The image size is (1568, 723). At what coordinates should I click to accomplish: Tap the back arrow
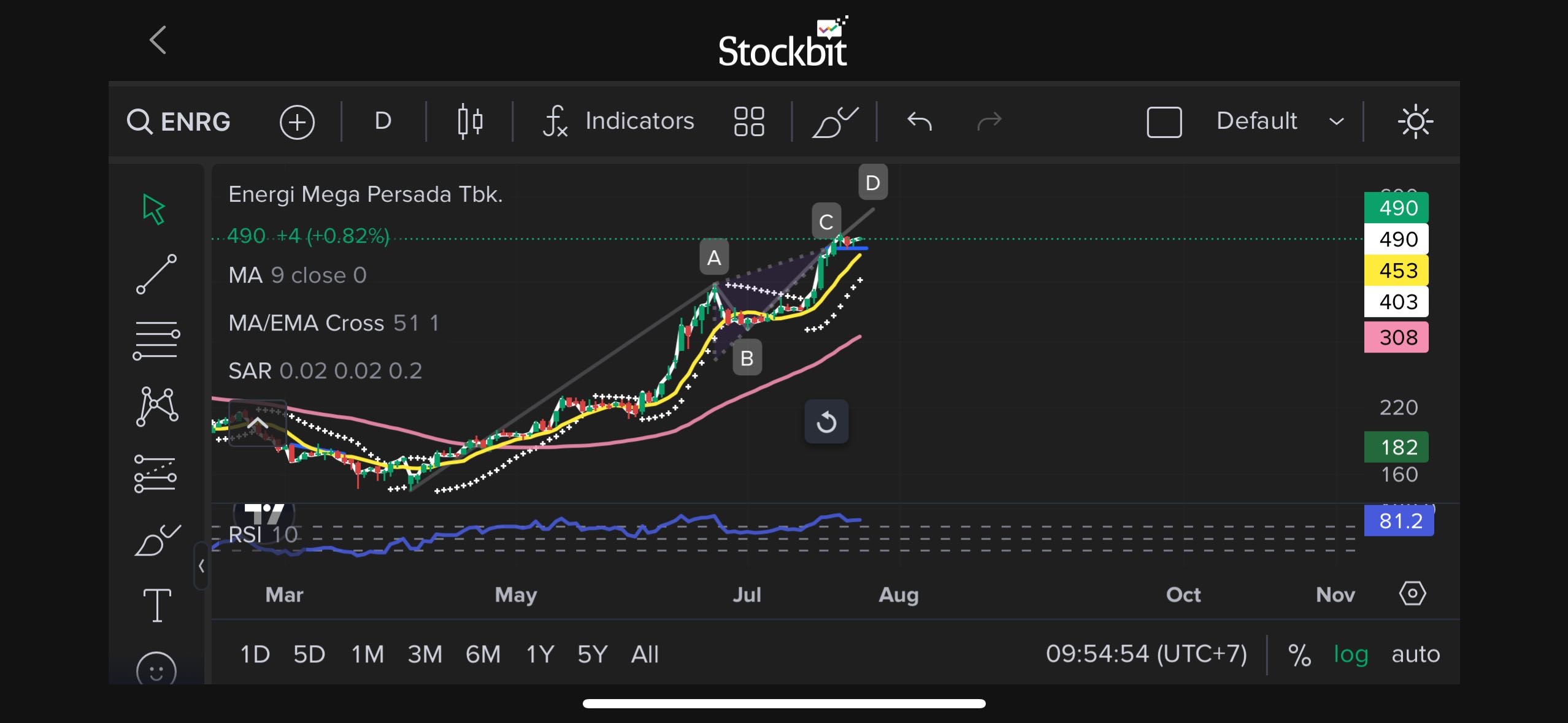click(x=158, y=40)
